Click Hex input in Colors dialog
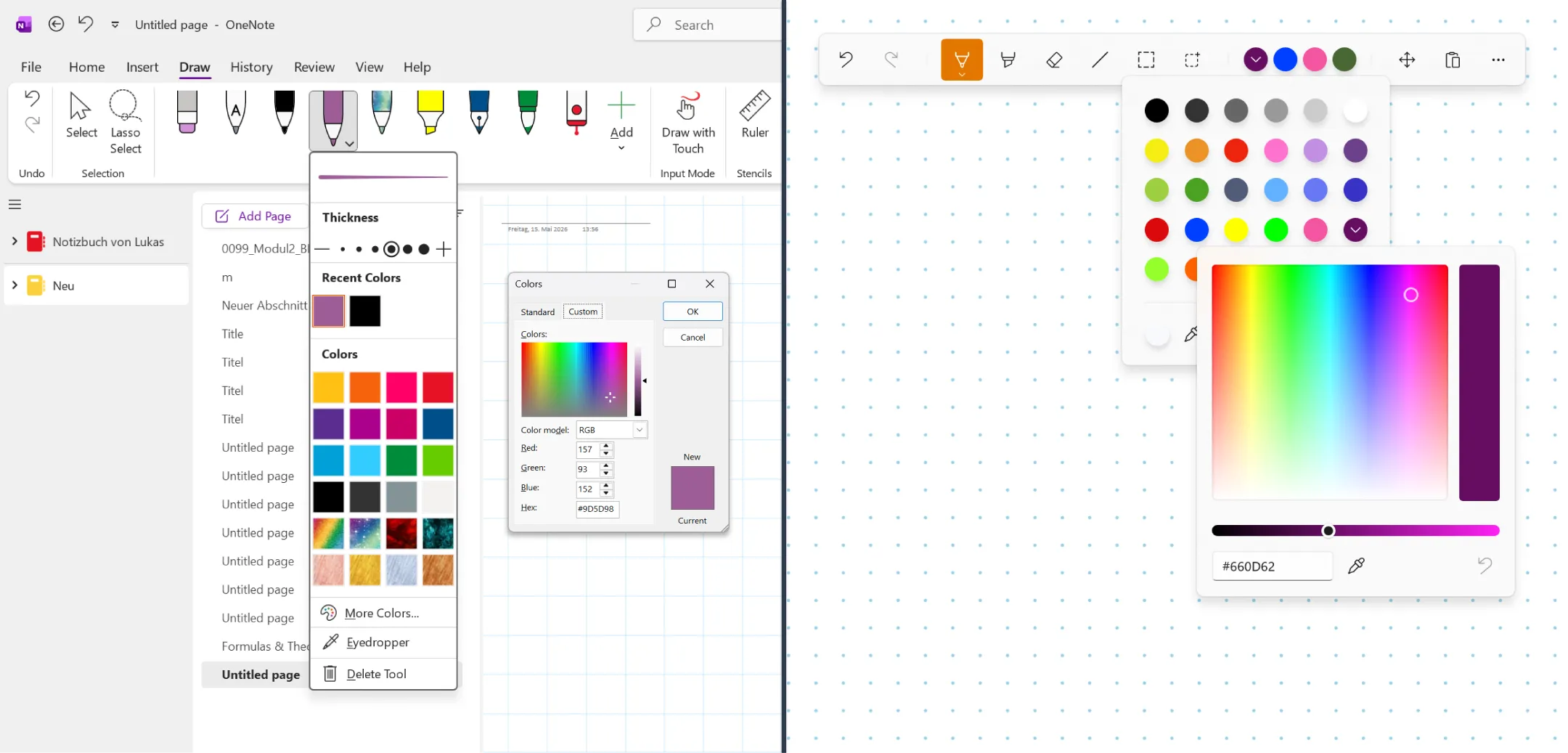Screen dimensions: 1568x753 tap(597, 508)
